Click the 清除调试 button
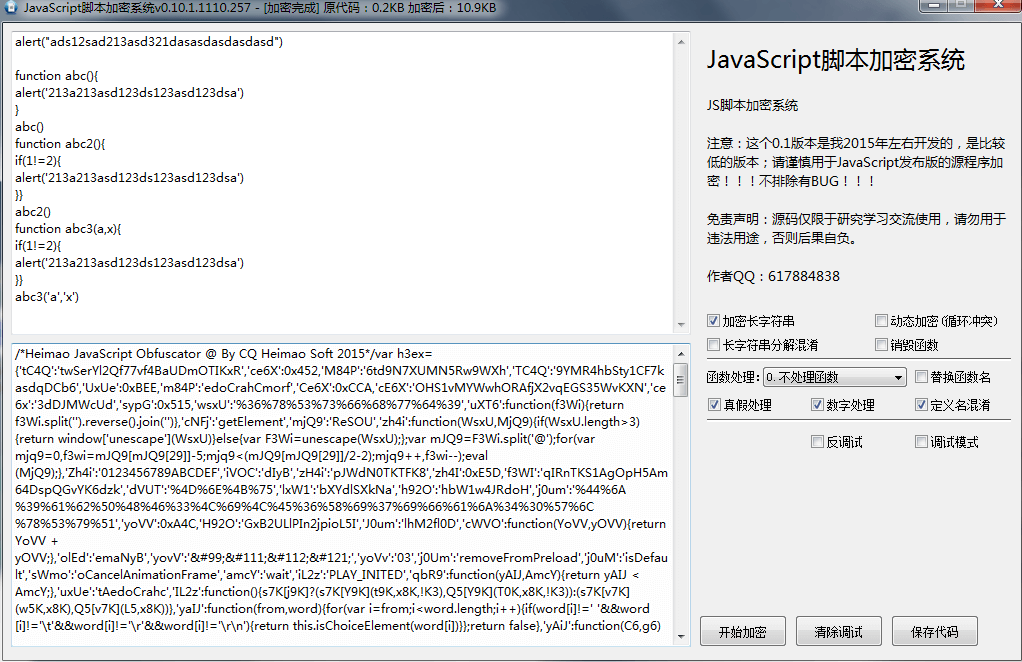The width and height of the screenshot is (1022, 662). click(838, 631)
